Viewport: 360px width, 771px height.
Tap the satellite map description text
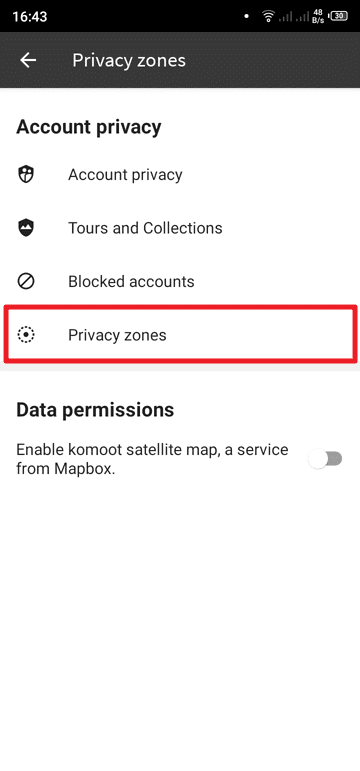(x=152, y=459)
